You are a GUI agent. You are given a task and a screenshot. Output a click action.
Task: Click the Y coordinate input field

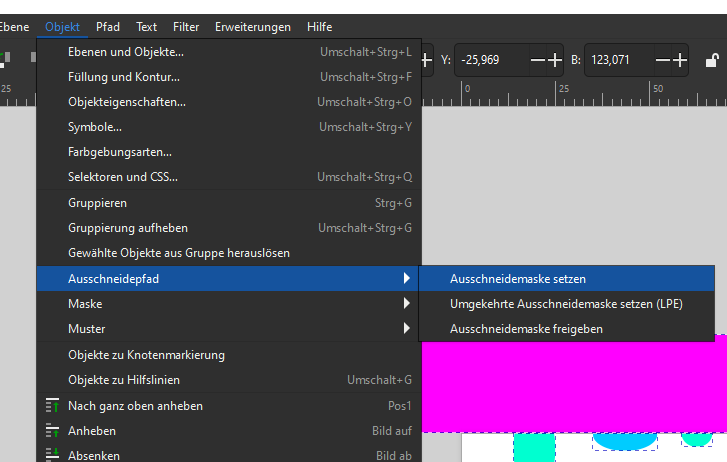click(490, 60)
